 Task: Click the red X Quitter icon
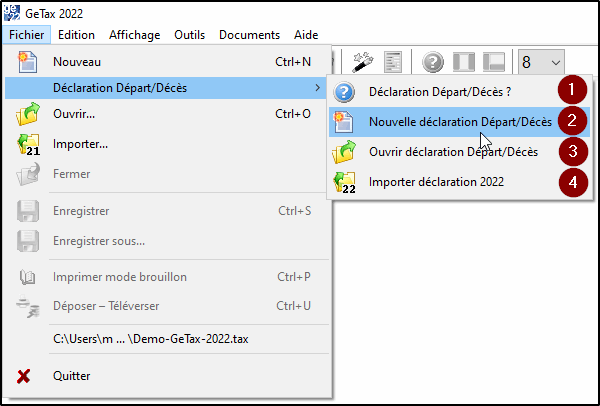pos(23,376)
